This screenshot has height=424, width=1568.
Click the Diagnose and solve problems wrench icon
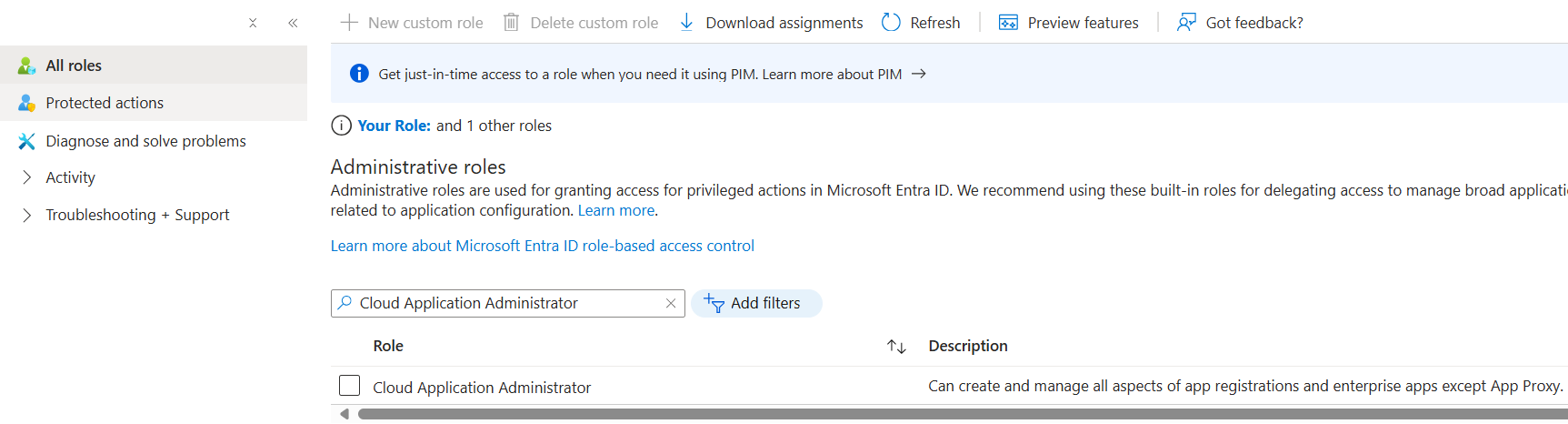[x=26, y=141]
